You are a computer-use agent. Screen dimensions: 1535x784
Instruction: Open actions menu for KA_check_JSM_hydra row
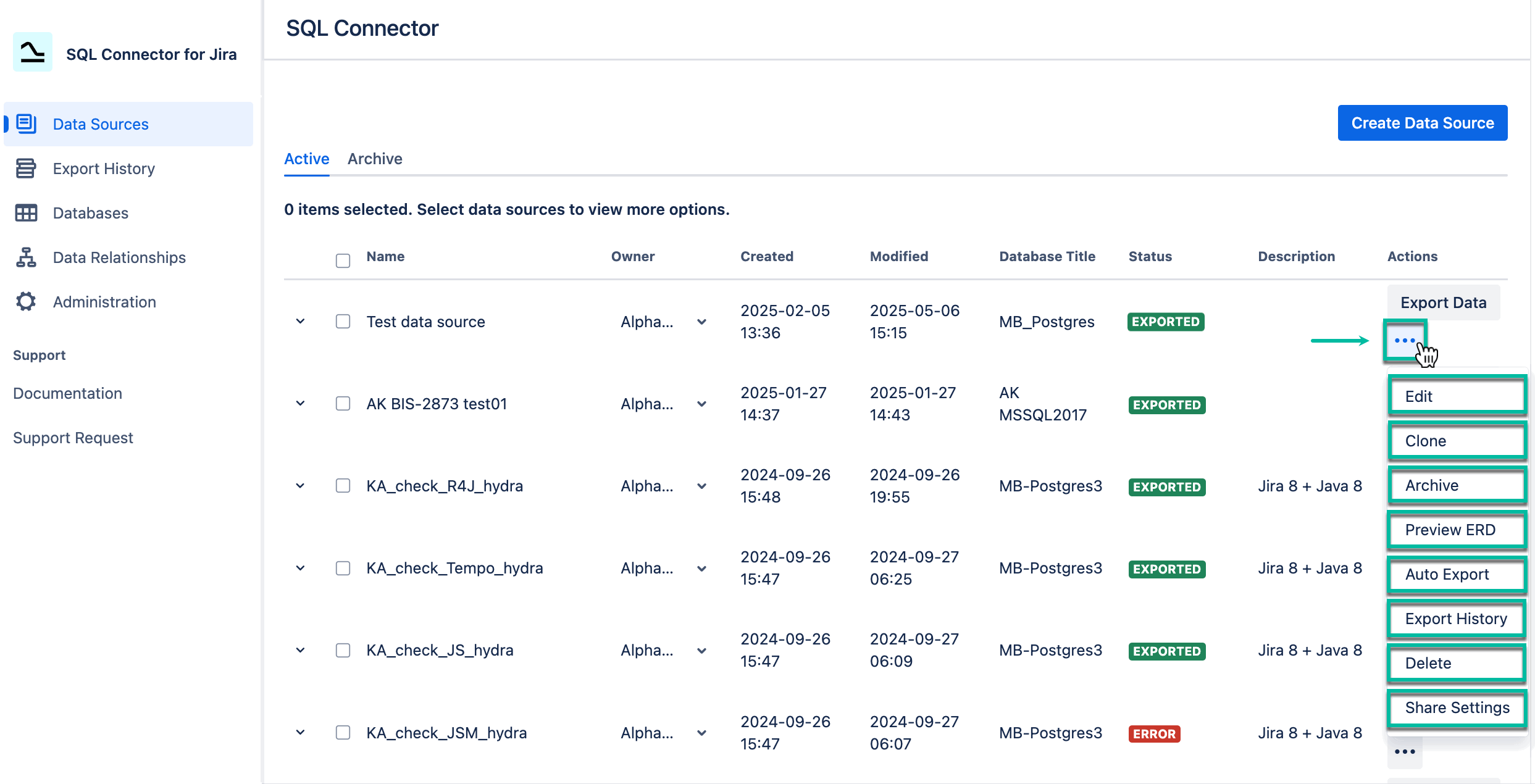click(x=1405, y=752)
